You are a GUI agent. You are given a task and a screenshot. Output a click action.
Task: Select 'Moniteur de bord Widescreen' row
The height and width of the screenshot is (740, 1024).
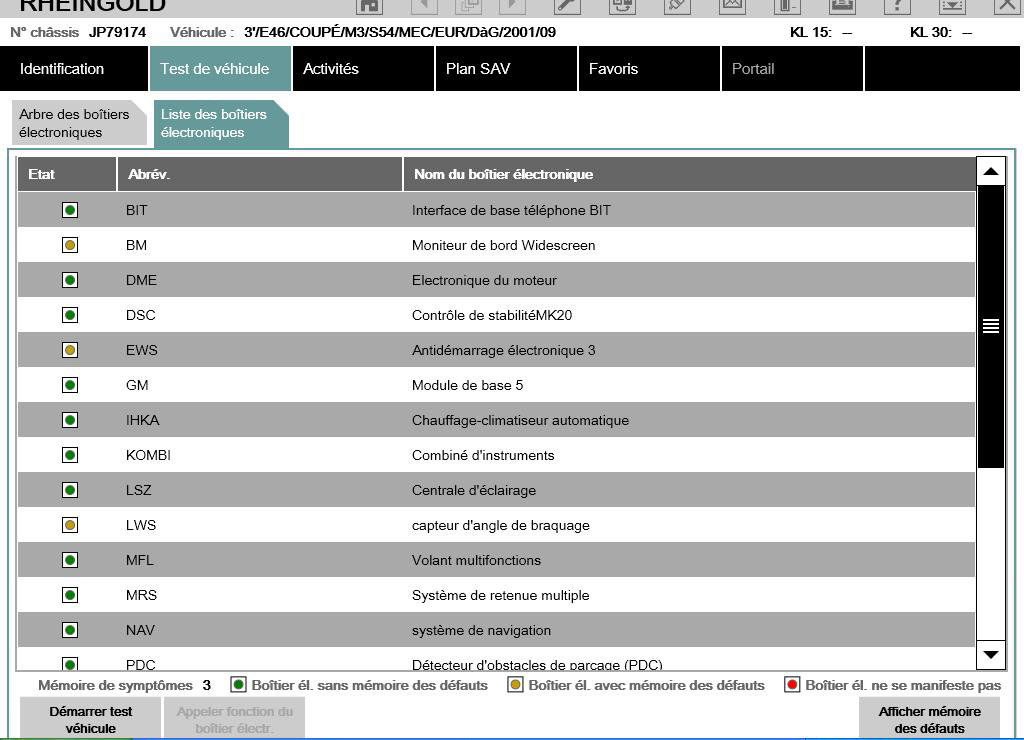point(496,245)
